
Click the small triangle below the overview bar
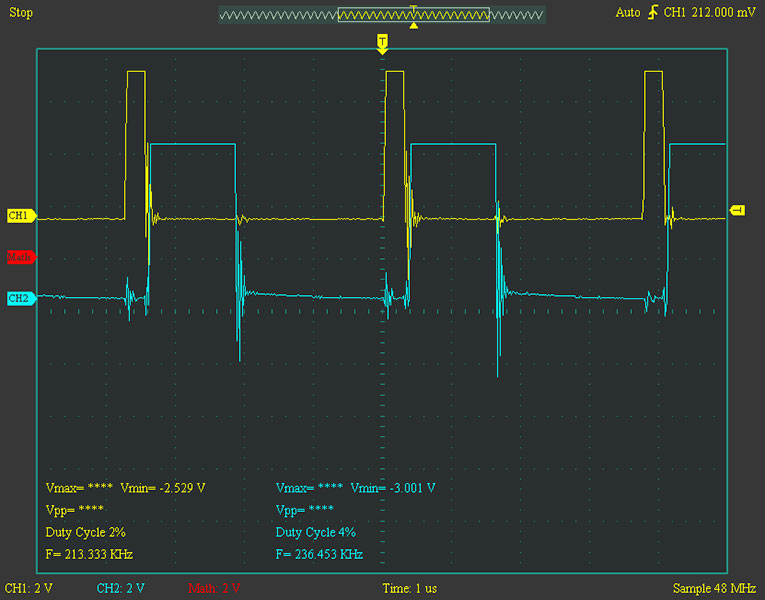tap(414, 25)
